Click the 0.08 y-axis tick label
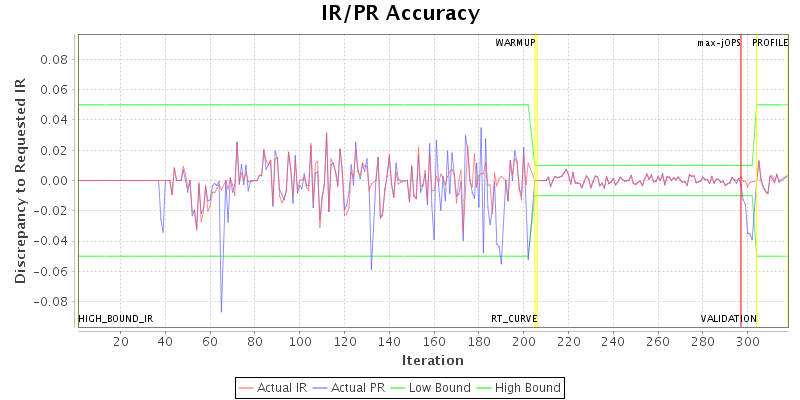Screen dimensions: 800x400 [54, 59]
